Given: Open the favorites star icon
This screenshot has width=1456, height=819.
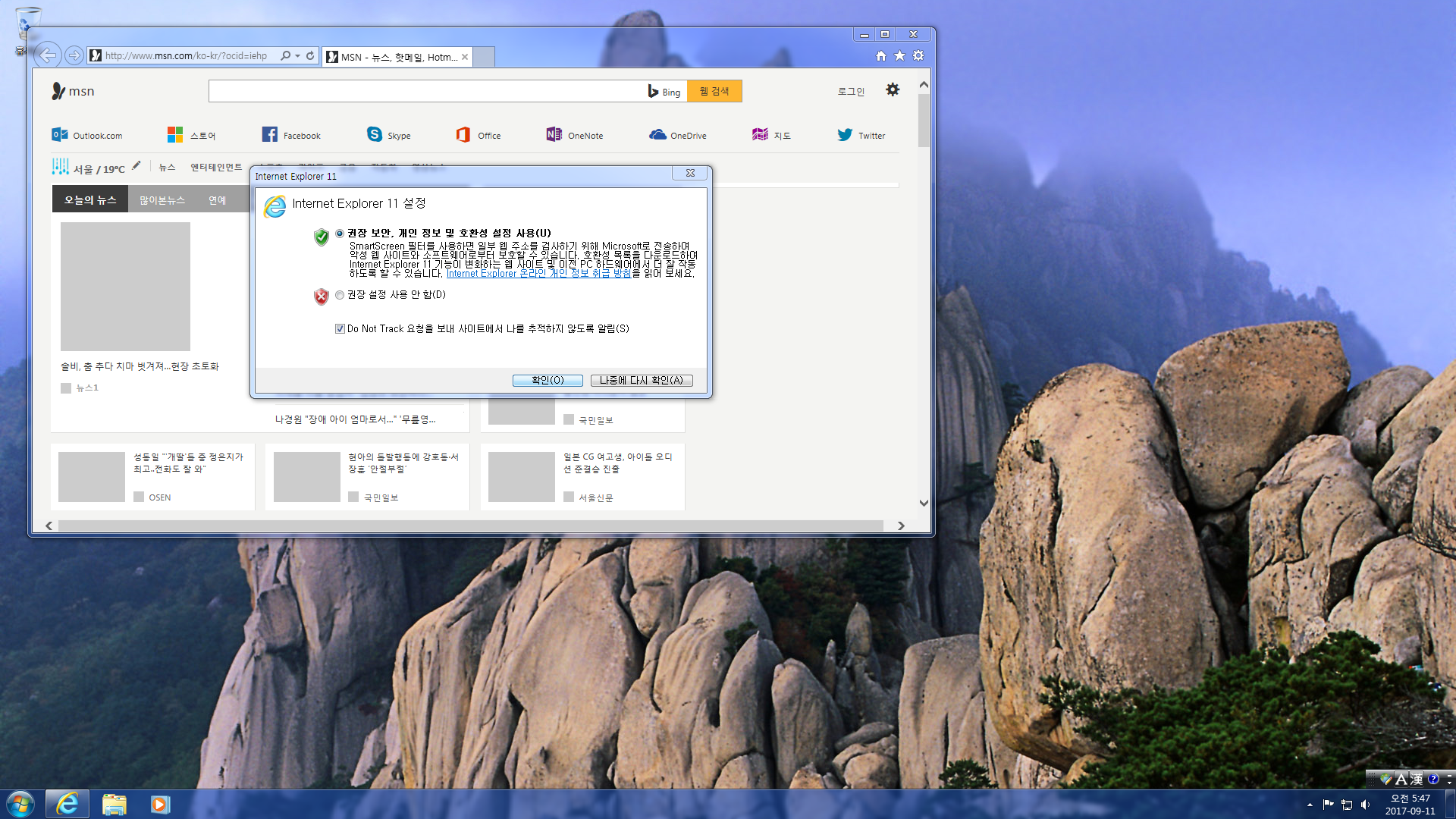Looking at the screenshot, I should point(899,55).
